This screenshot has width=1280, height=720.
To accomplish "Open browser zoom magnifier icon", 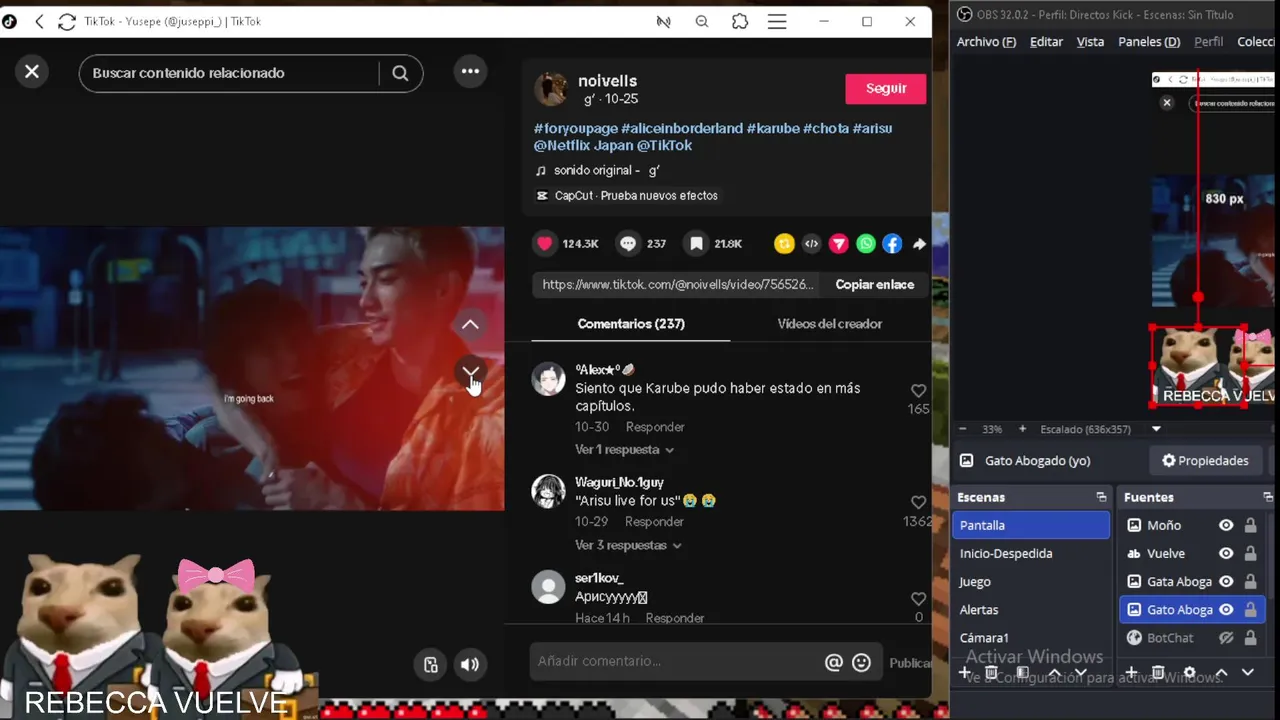I will point(702,21).
